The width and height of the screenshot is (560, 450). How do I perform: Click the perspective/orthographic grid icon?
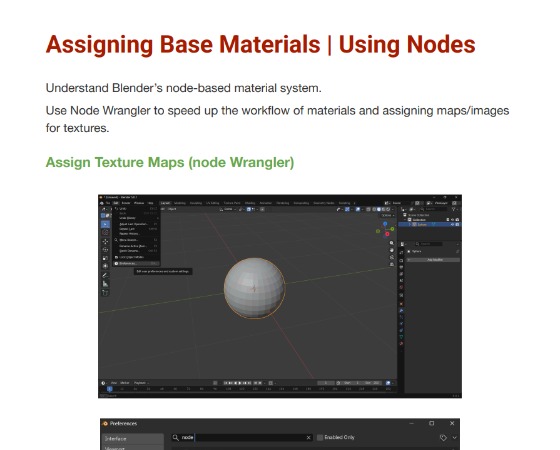(392, 264)
